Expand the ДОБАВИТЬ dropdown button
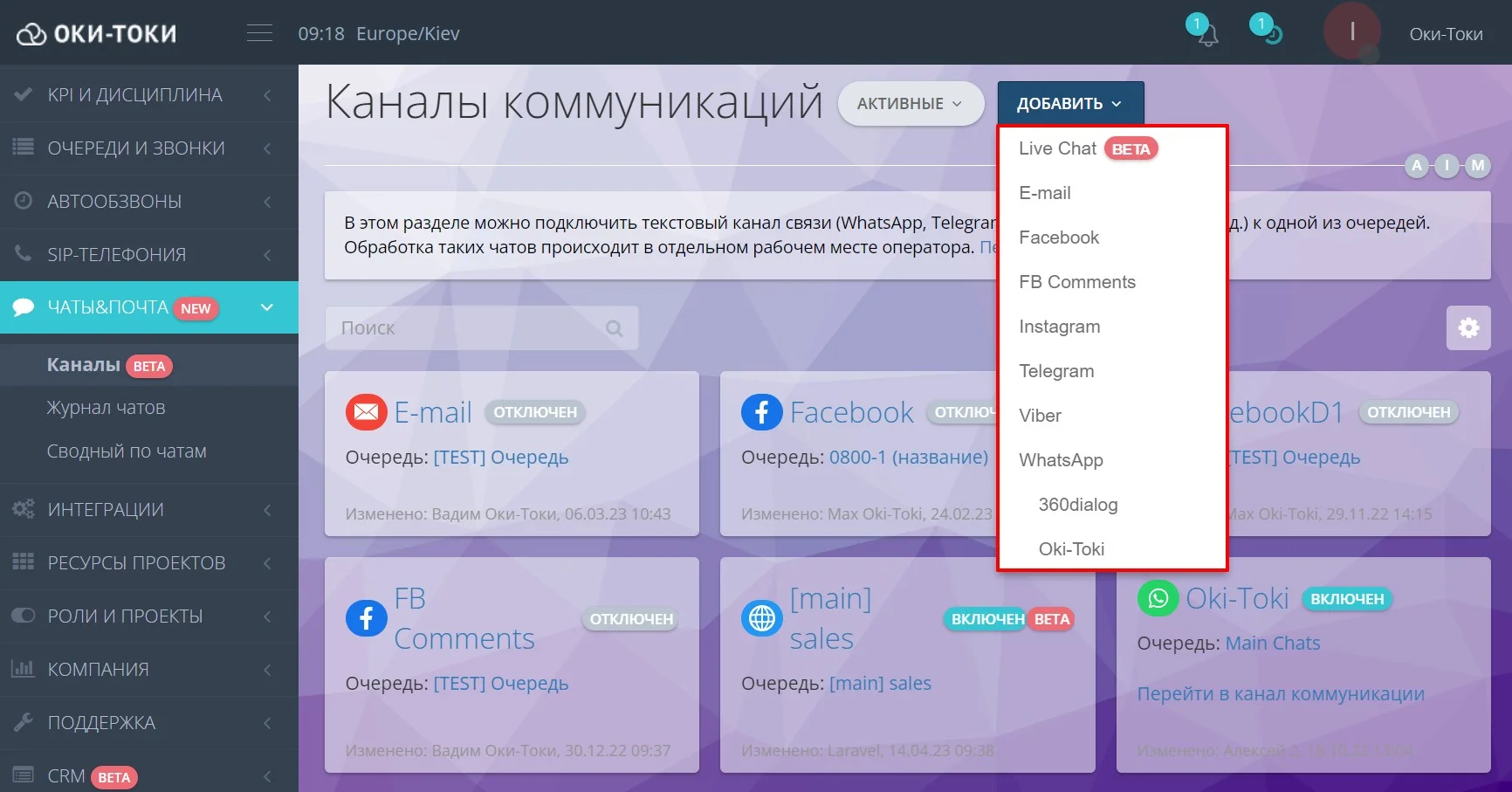Screen dimensions: 1512x792 (1069, 102)
